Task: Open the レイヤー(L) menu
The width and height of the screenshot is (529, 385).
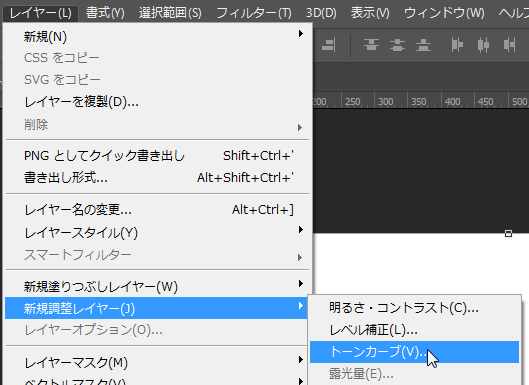Action: 40,13
